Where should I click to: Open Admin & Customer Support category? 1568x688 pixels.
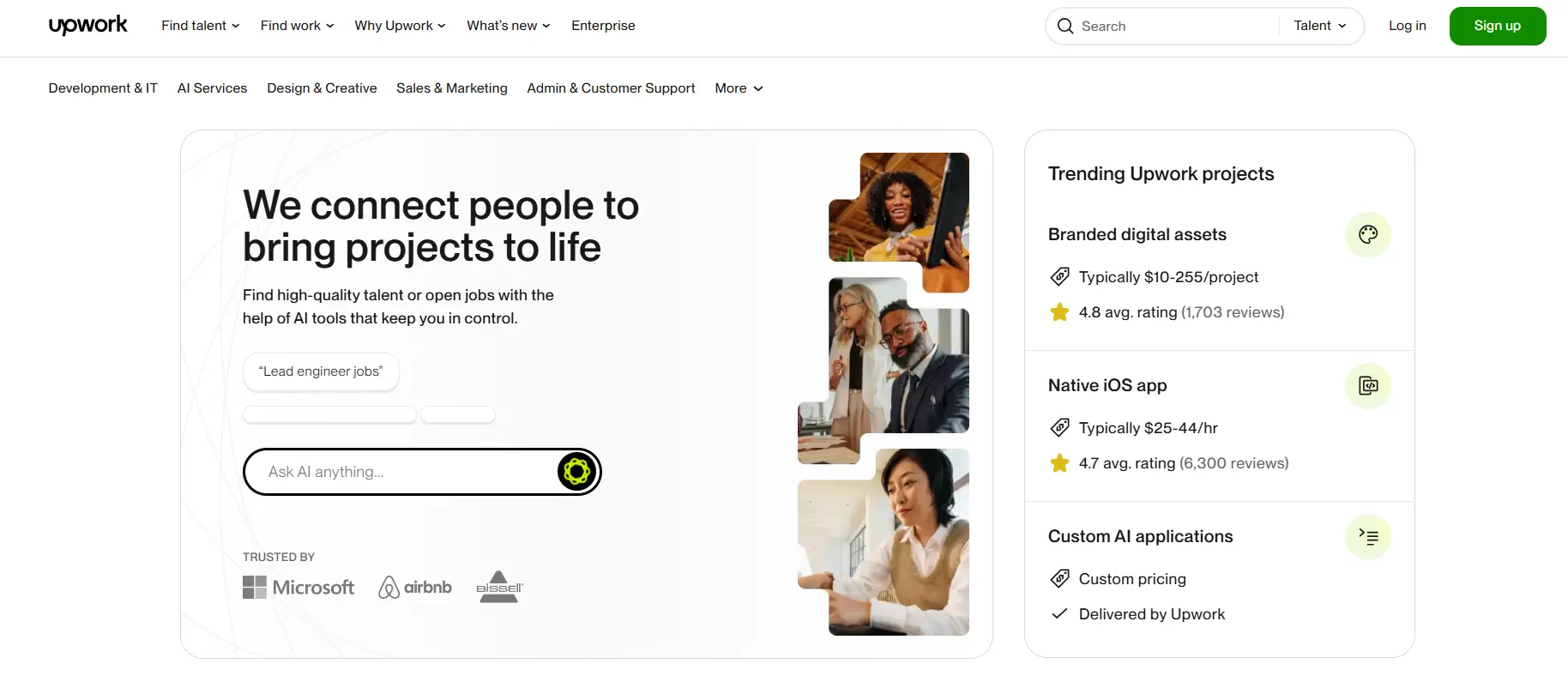(612, 88)
